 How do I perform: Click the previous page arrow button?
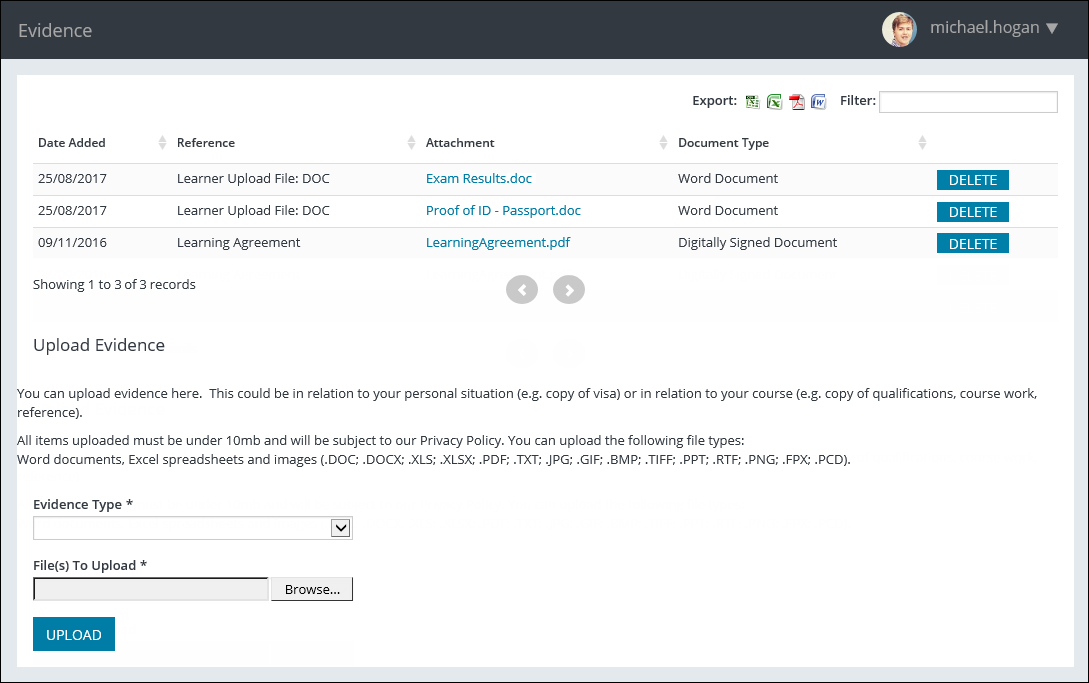522,290
